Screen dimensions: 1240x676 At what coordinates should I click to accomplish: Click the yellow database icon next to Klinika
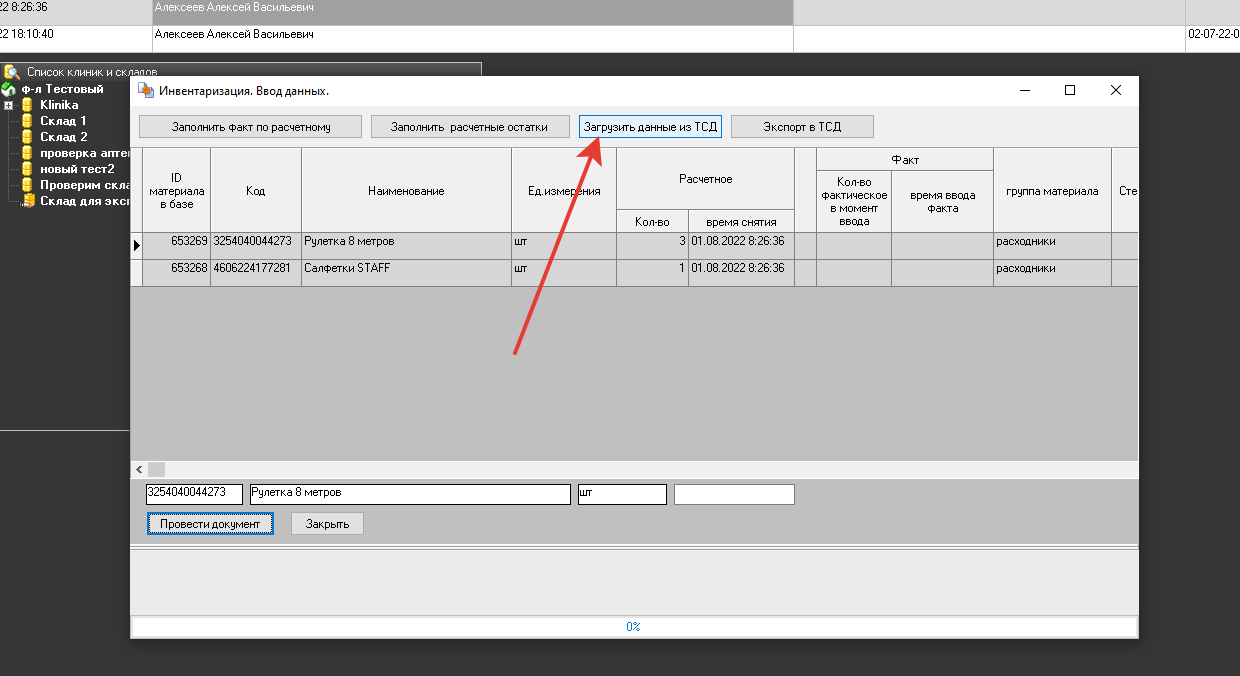[27, 105]
